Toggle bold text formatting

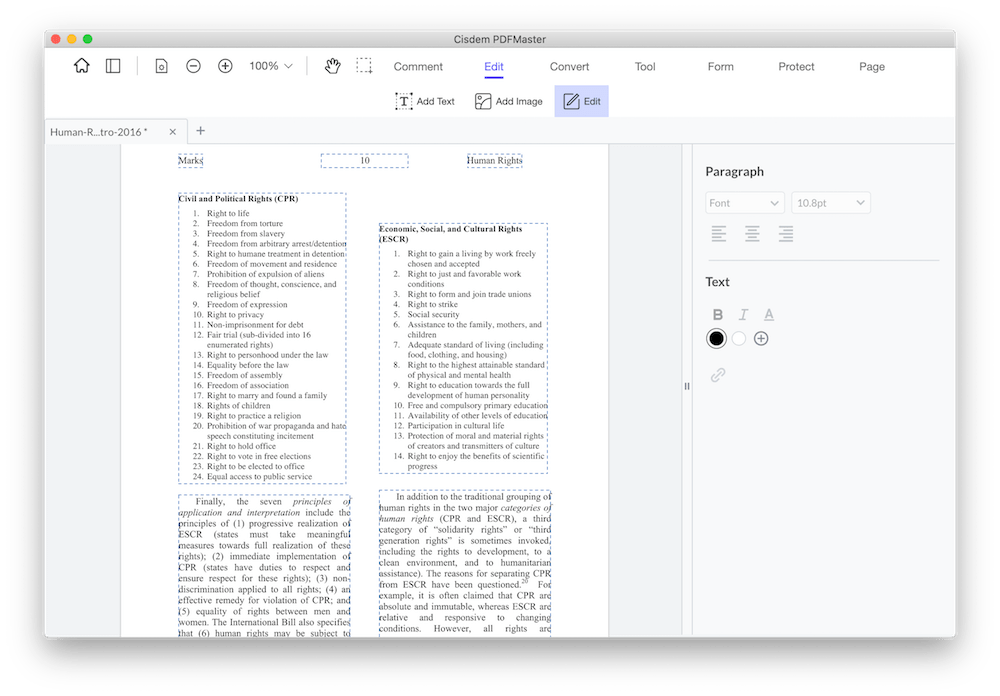tap(717, 313)
